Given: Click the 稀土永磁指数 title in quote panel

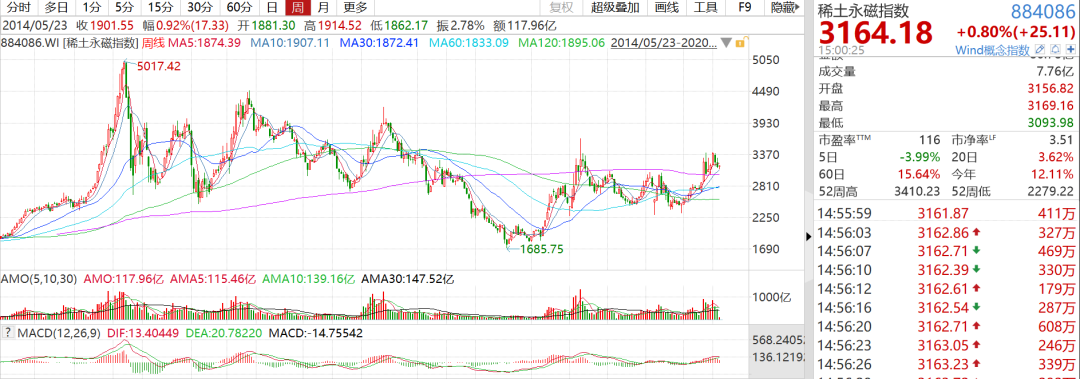Looking at the screenshot, I should click(x=864, y=11).
